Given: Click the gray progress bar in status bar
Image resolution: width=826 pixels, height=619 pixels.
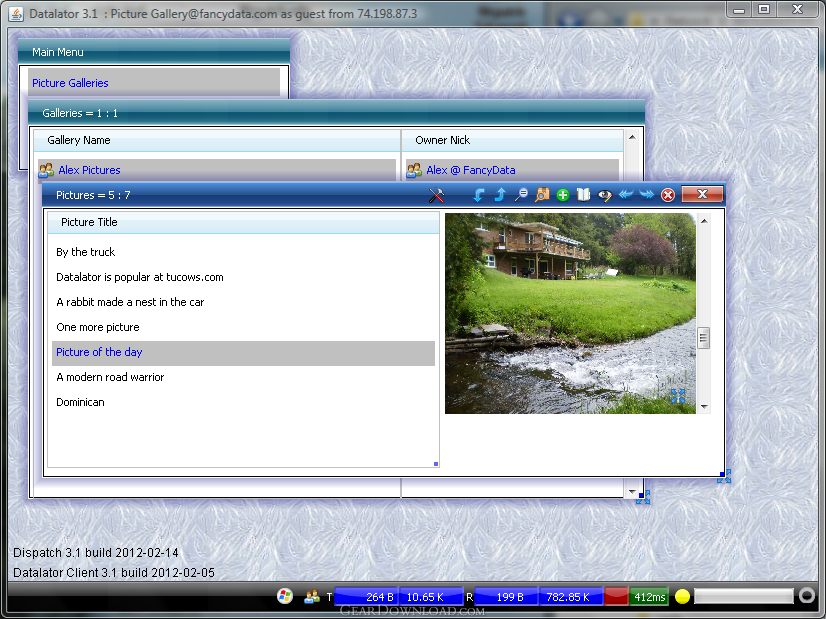Looking at the screenshot, I should (744, 596).
